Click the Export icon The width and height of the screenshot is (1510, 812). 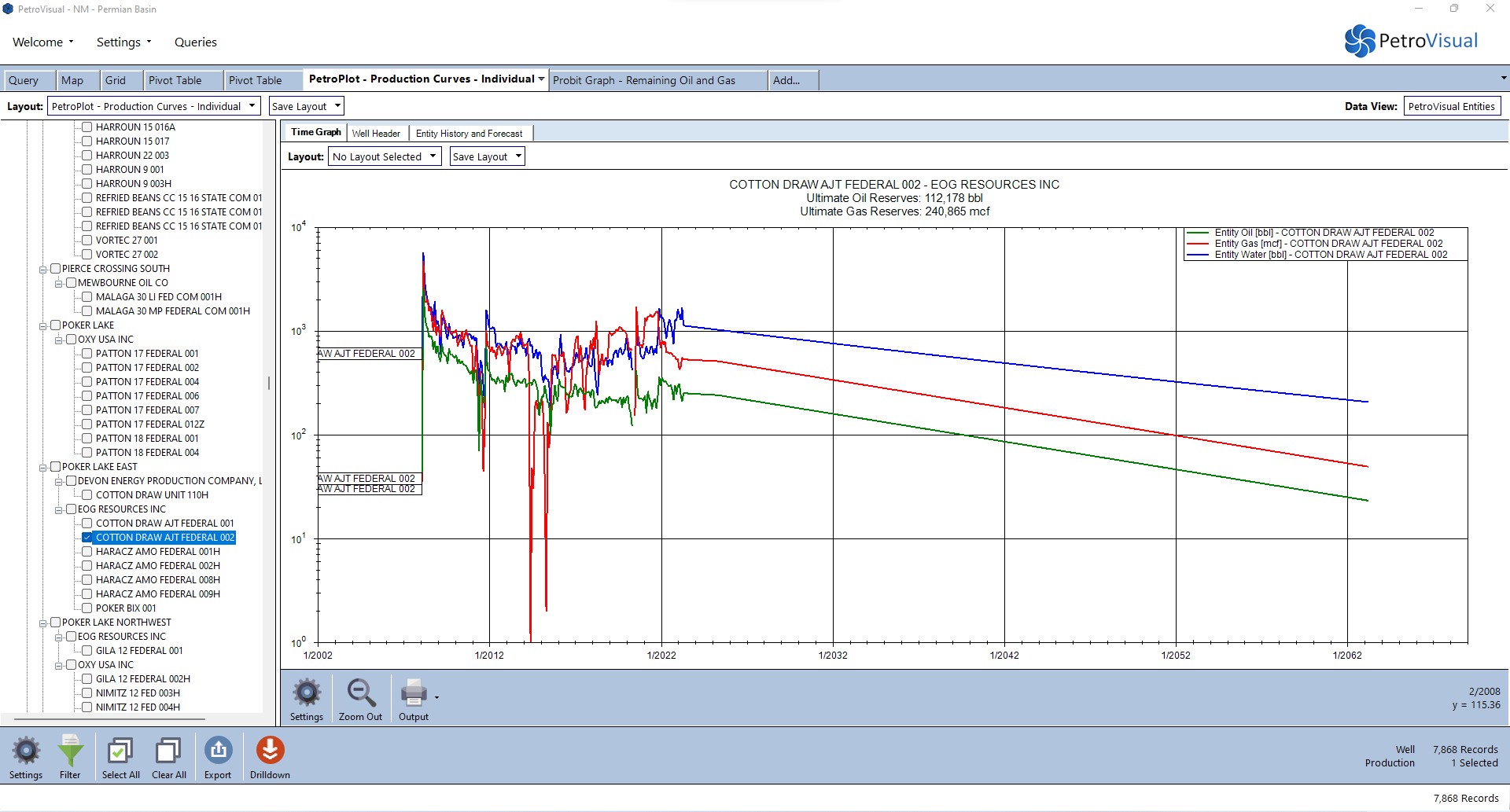(218, 752)
